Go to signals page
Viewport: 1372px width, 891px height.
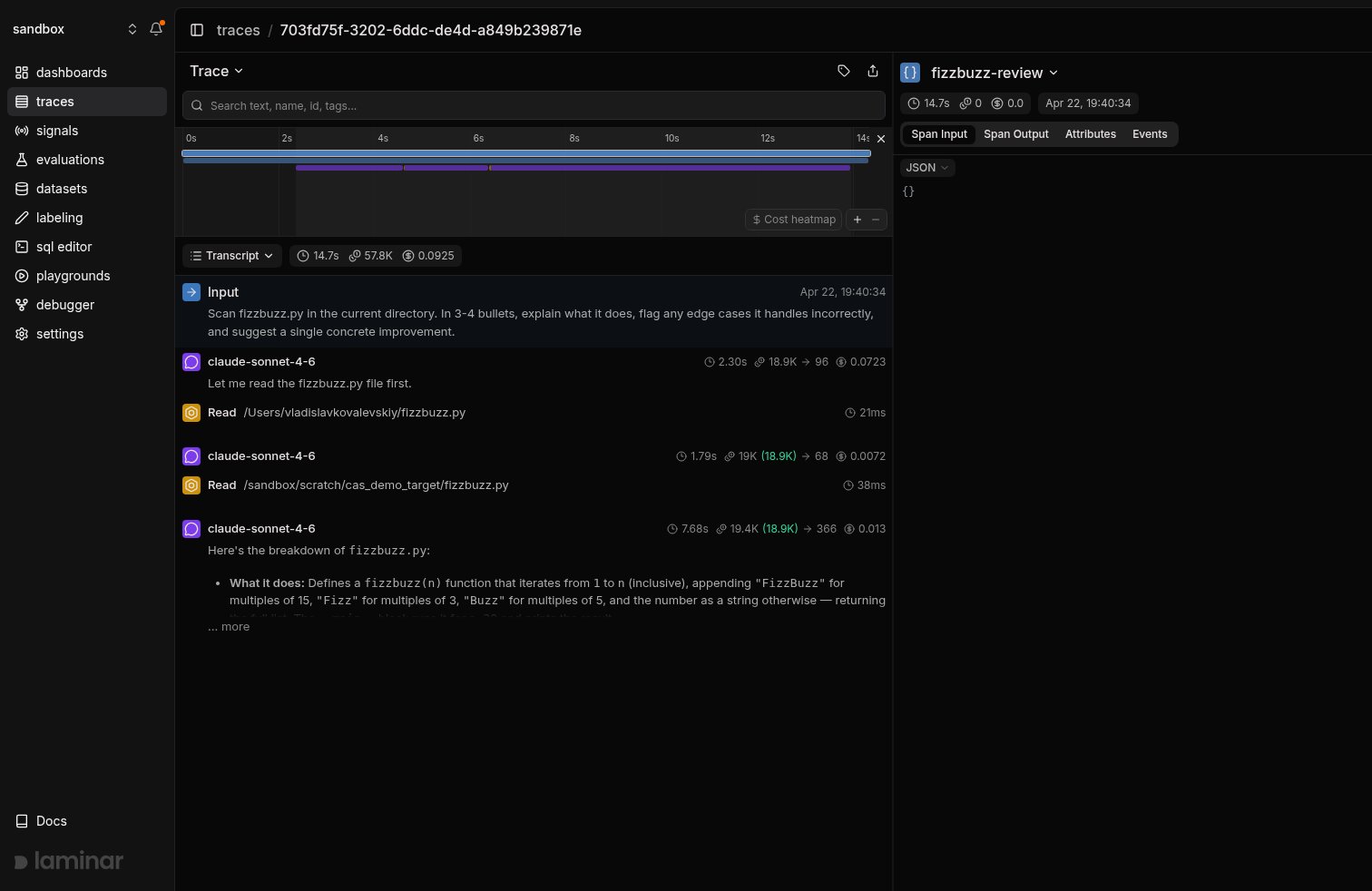click(87, 131)
